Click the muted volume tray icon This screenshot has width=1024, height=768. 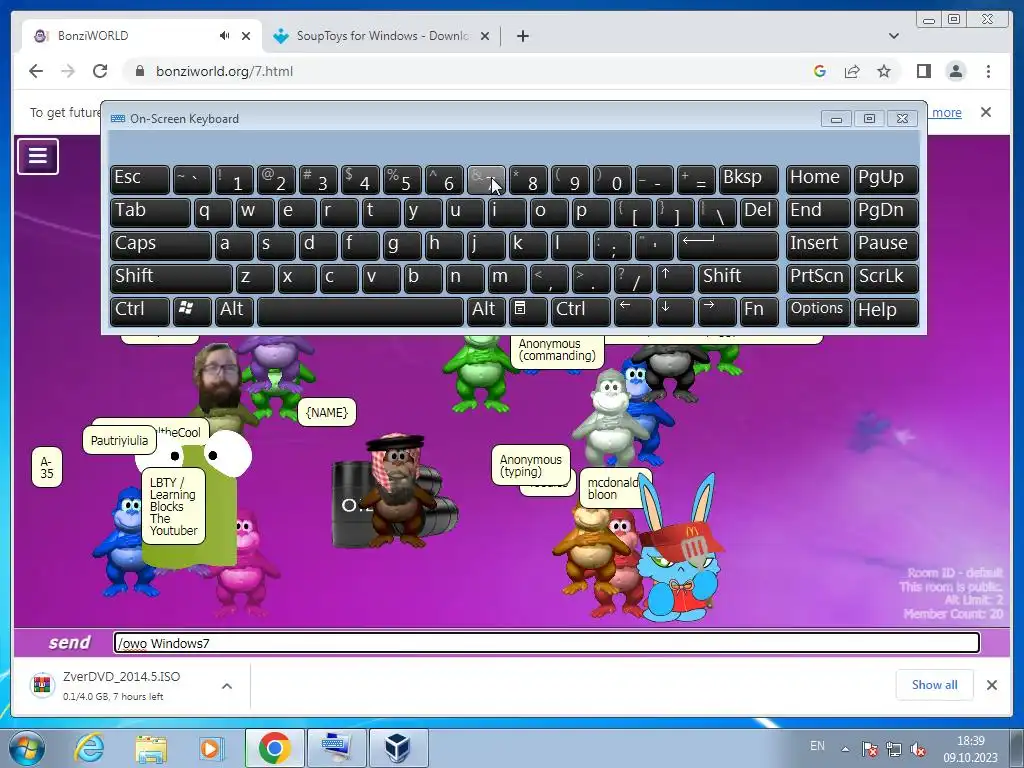click(x=918, y=749)
